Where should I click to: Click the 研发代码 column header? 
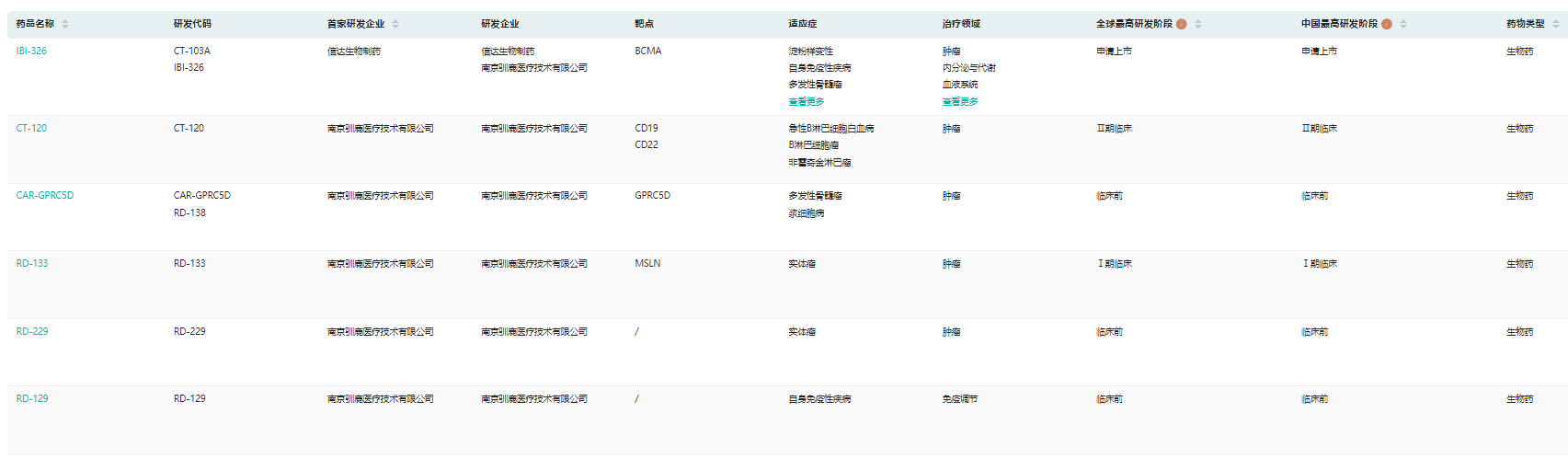192,24
